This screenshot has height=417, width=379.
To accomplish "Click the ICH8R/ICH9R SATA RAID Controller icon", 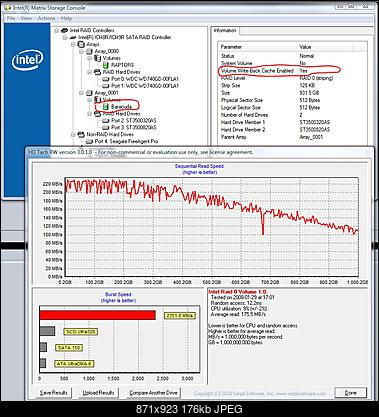I will click(73, 37).
